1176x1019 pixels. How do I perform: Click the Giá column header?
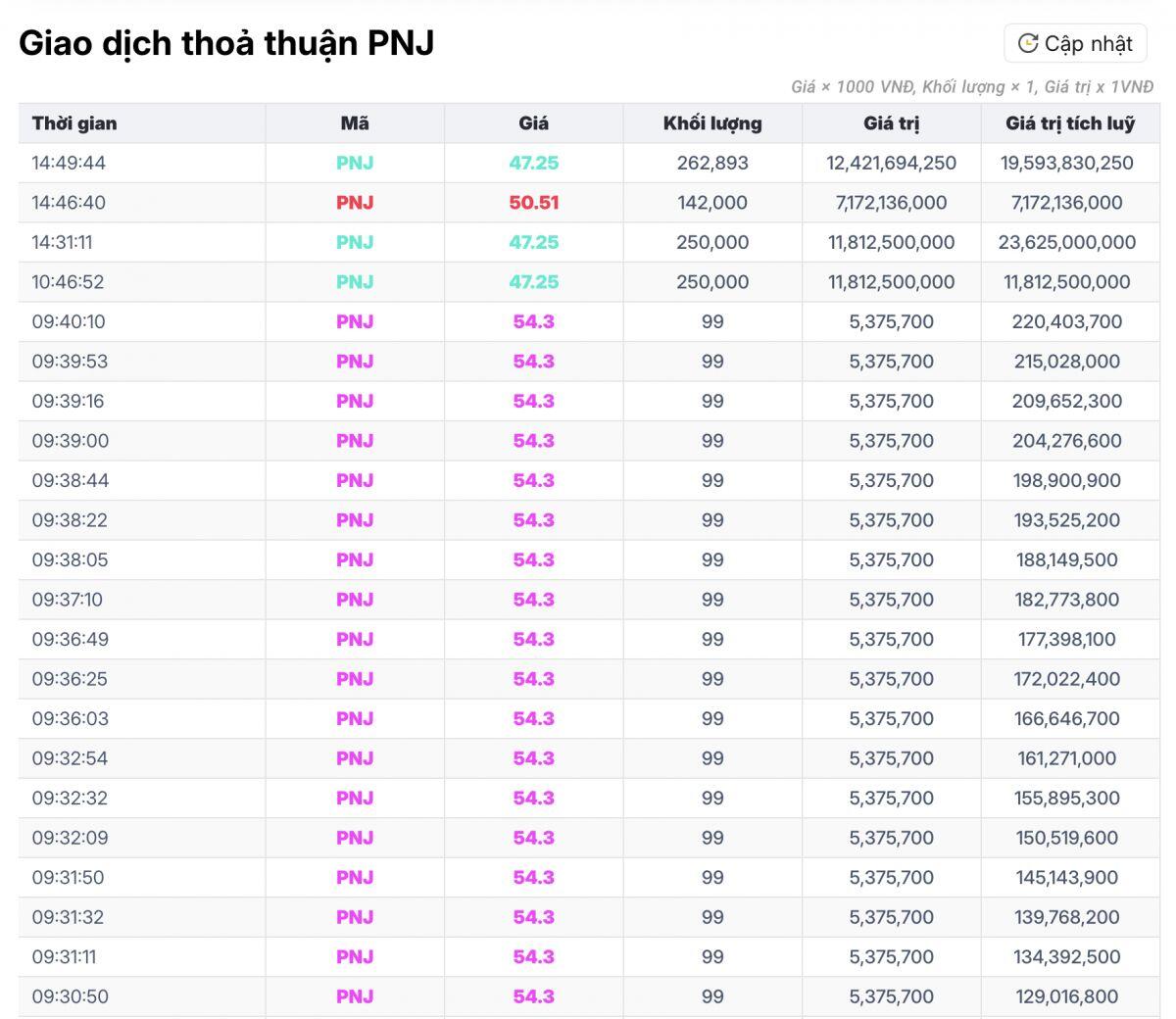[x=533, y=123]
